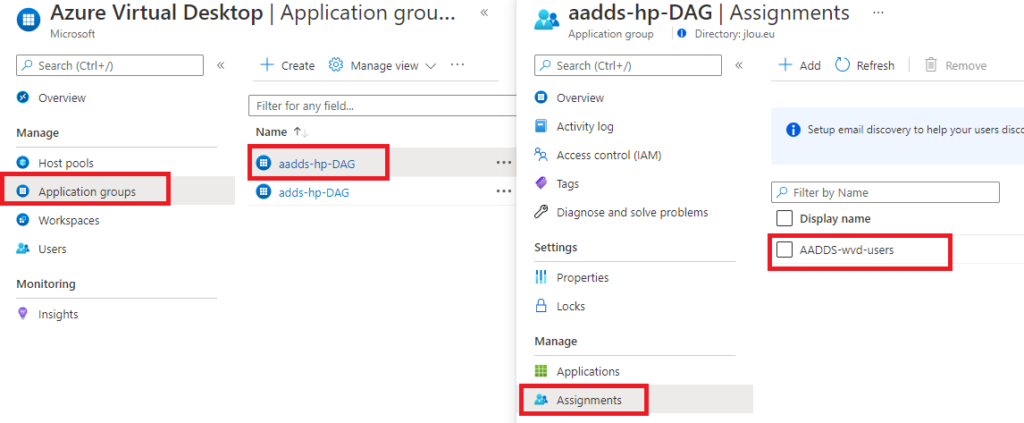The height and width of the screenshot is (423, 1024).
Task: Click the Diagnose wrench icon
Action: coord(541,212)
